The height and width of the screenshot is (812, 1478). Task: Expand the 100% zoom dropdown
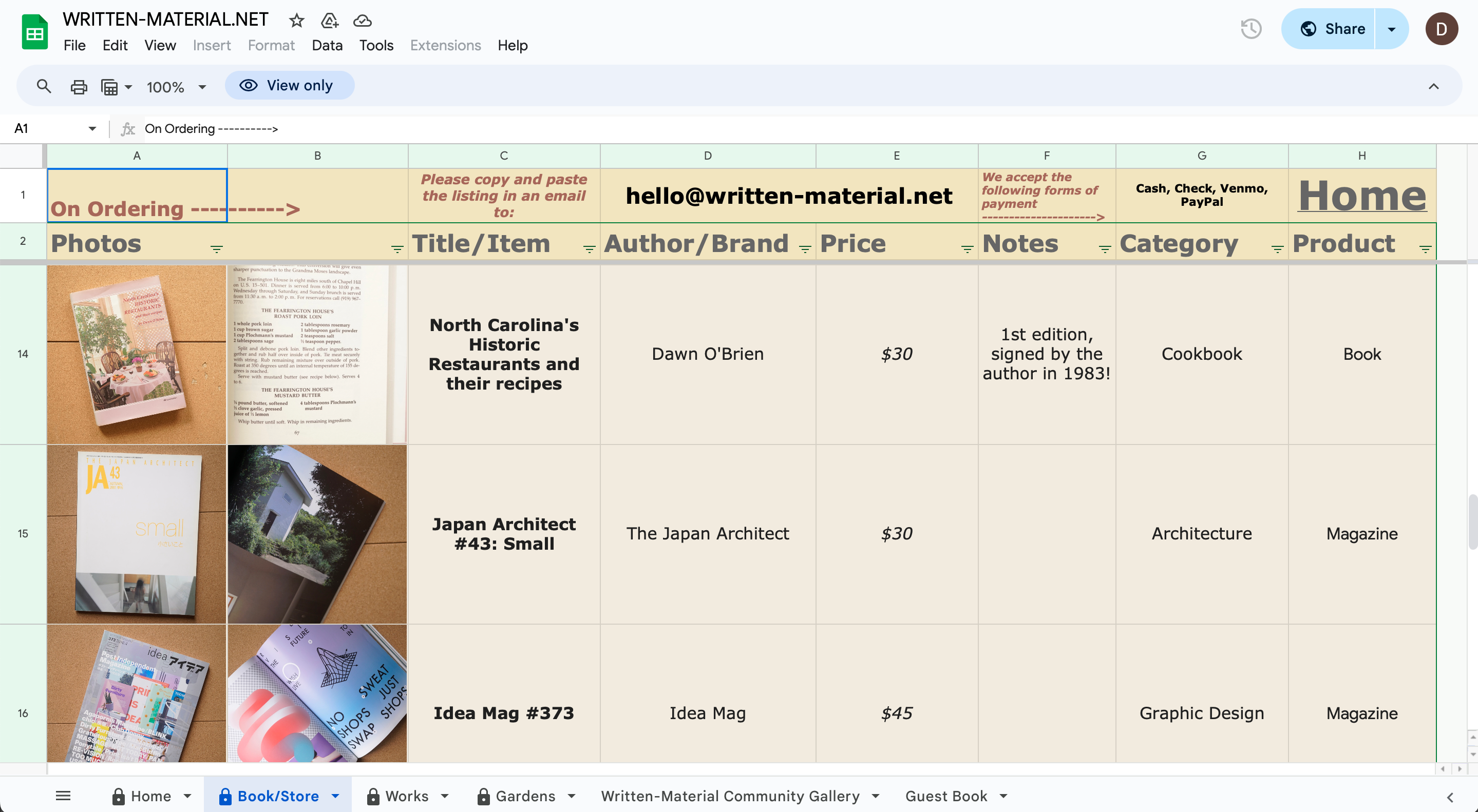coord(202,87)
